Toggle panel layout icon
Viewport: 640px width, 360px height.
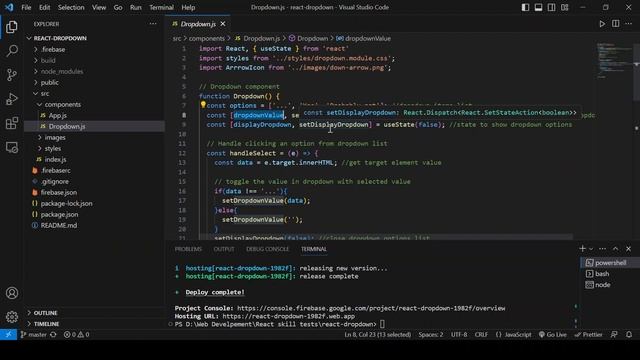(538, 7)
